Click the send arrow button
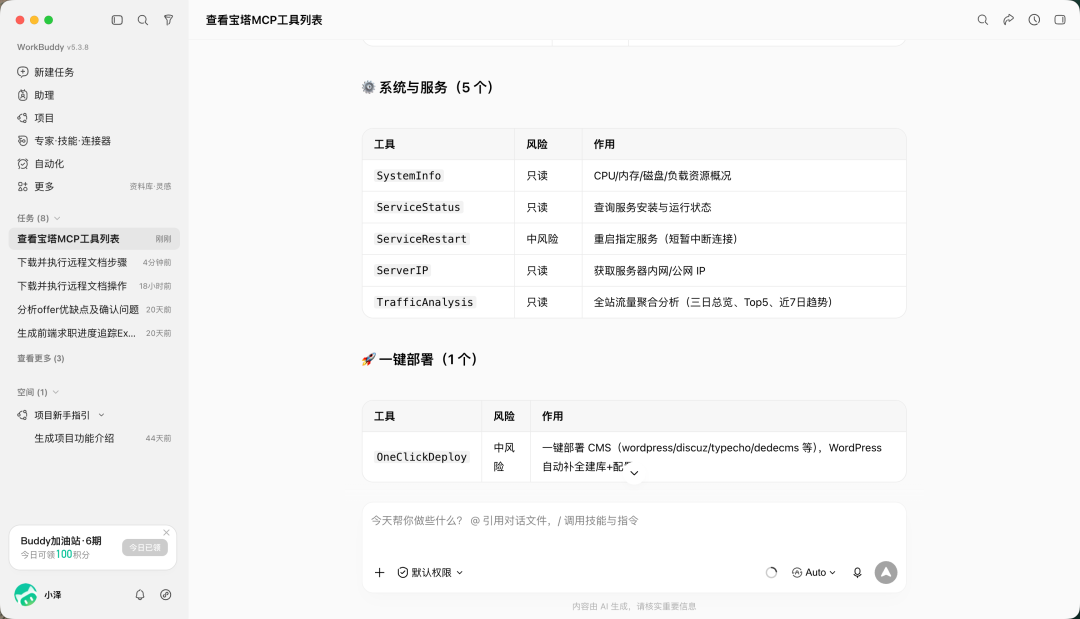The image size is (1080, 619). (886, 573)
